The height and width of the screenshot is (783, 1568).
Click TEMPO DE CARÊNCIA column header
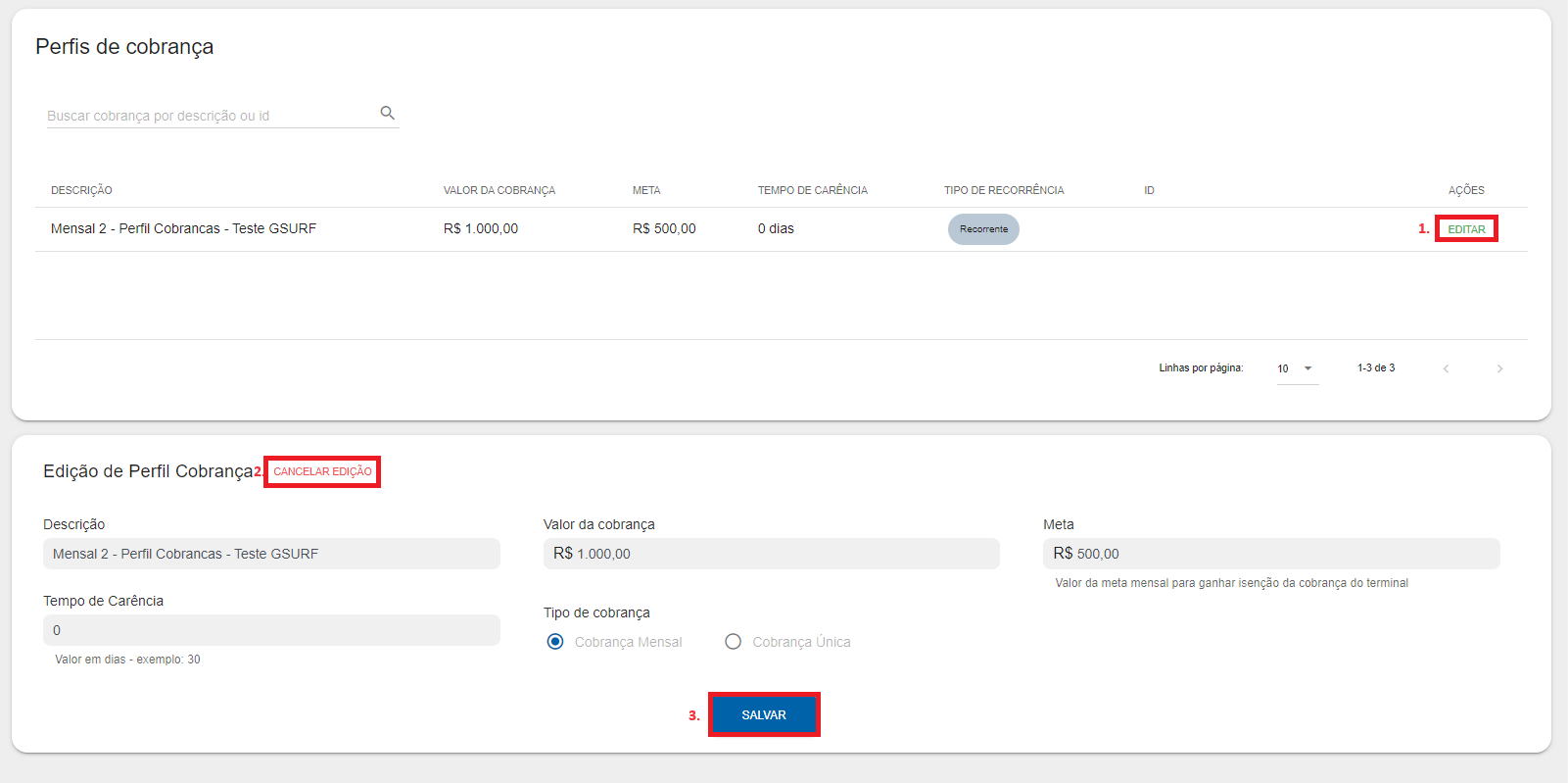point(812,190)
